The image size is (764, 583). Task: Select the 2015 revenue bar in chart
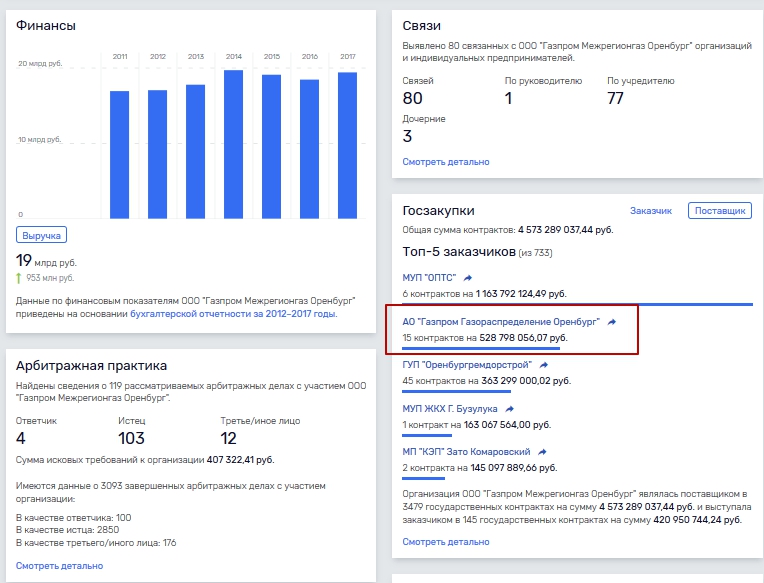click(271, 147)
